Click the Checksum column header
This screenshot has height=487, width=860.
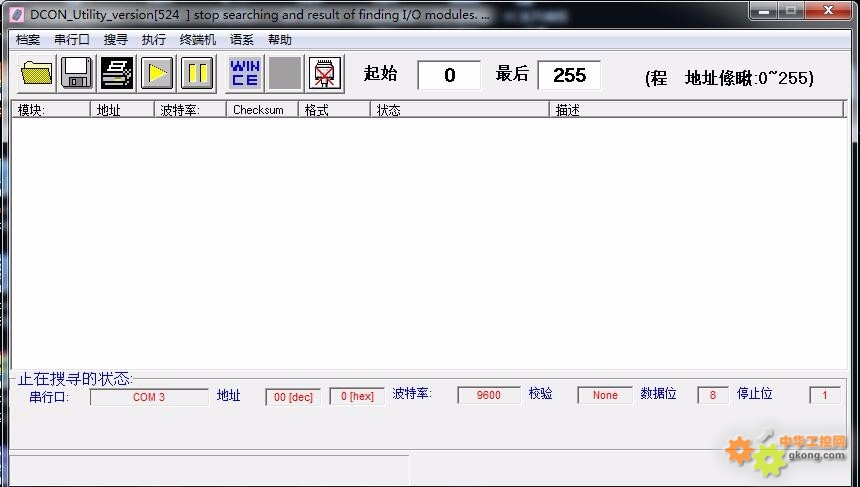pos(262,110)
